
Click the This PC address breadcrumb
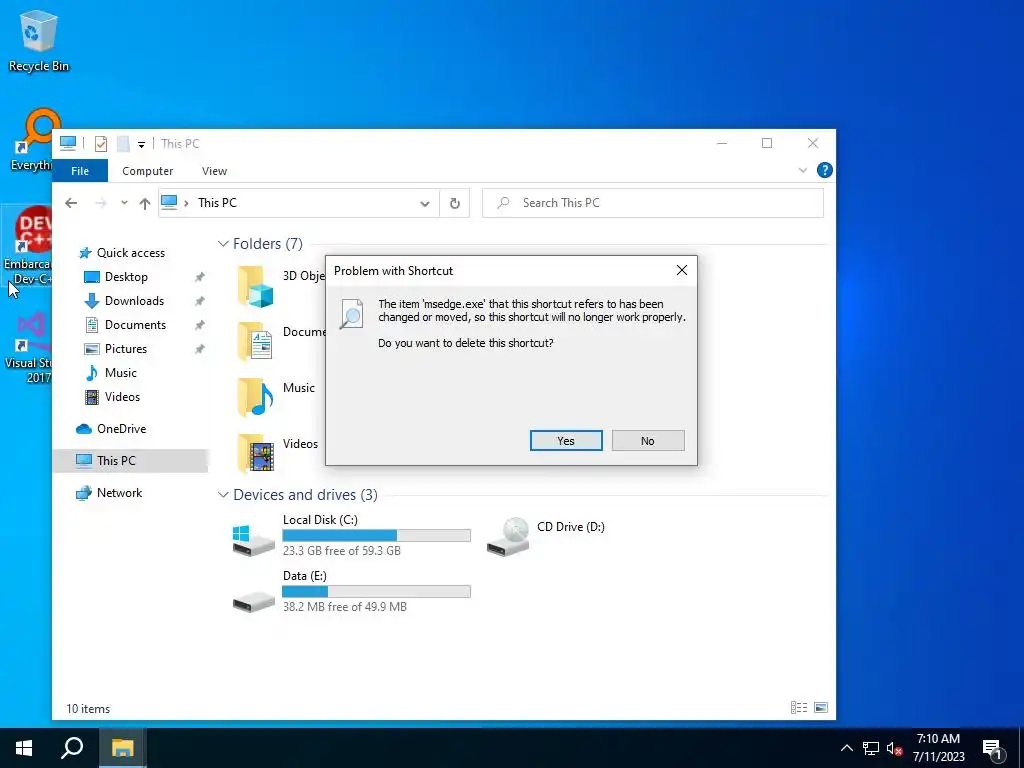click(217, 203)
